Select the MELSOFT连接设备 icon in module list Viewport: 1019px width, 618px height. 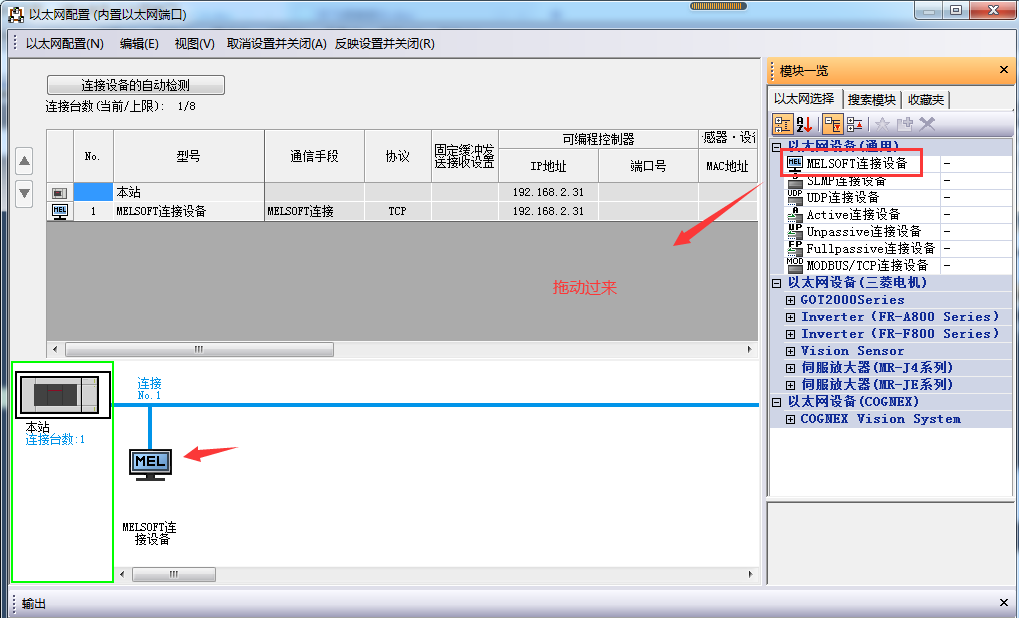795,164
